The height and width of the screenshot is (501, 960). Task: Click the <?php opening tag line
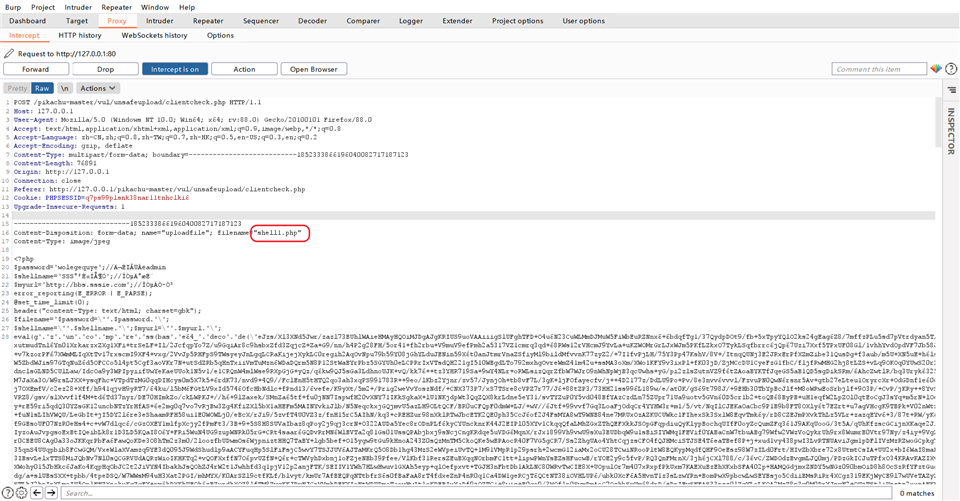point(24,259)
